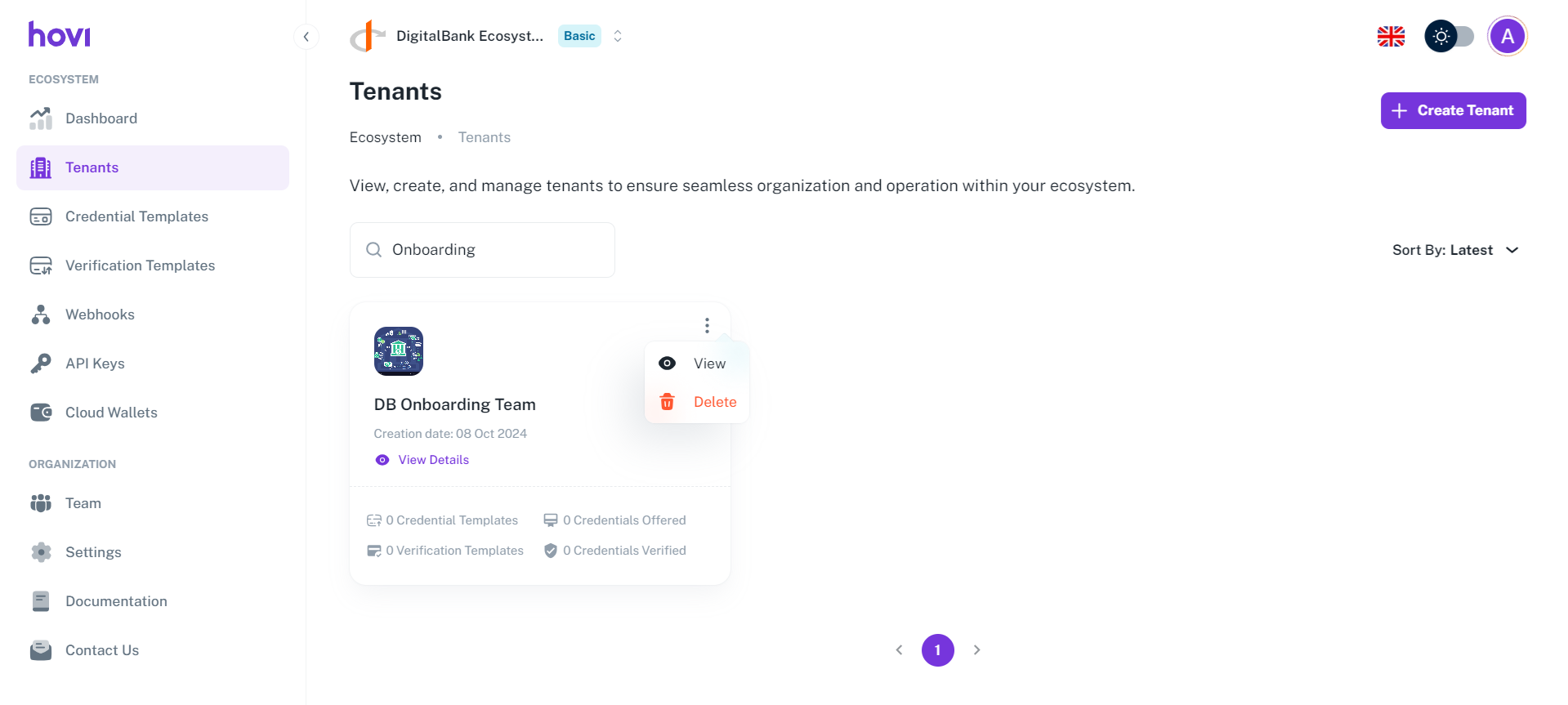The width and height of the screenshot is (1568, 705).
Task: Open Cloud Wallets
Action: coord(111,413)
